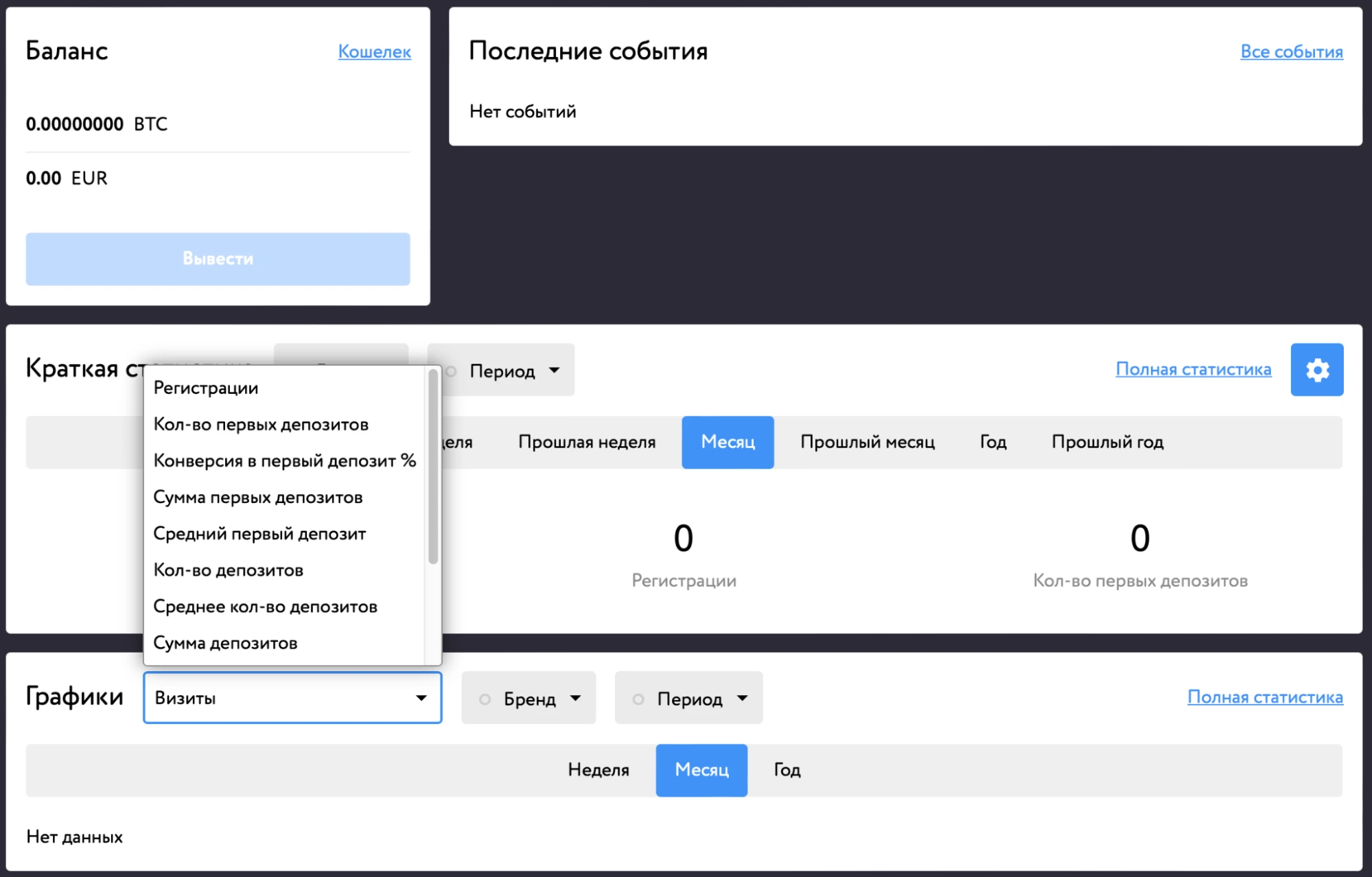Click the dropdown list scrollbar thumb
Screen dimensions: 1372x877
(432, 467)
